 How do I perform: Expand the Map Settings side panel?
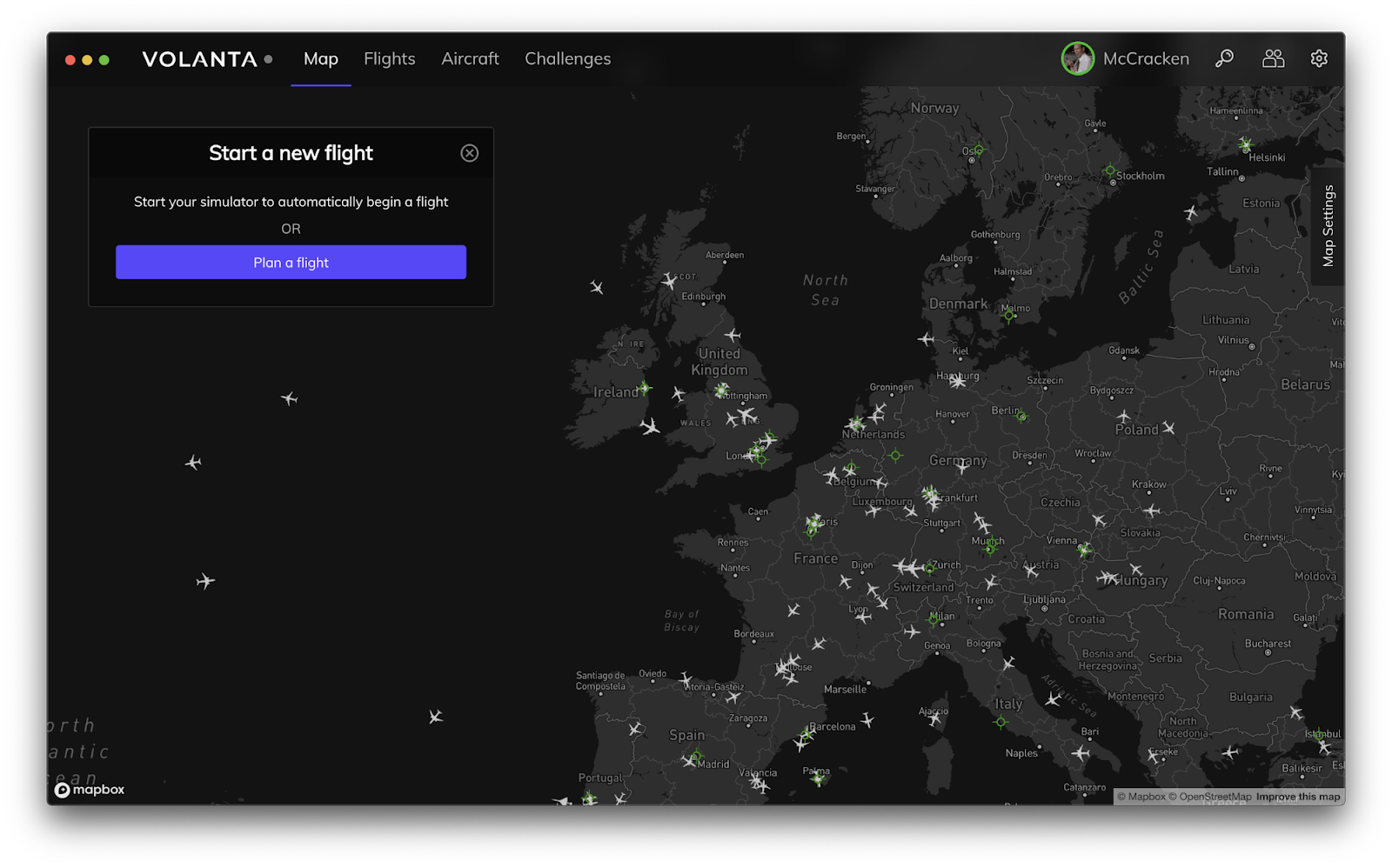coord(1328,225)
